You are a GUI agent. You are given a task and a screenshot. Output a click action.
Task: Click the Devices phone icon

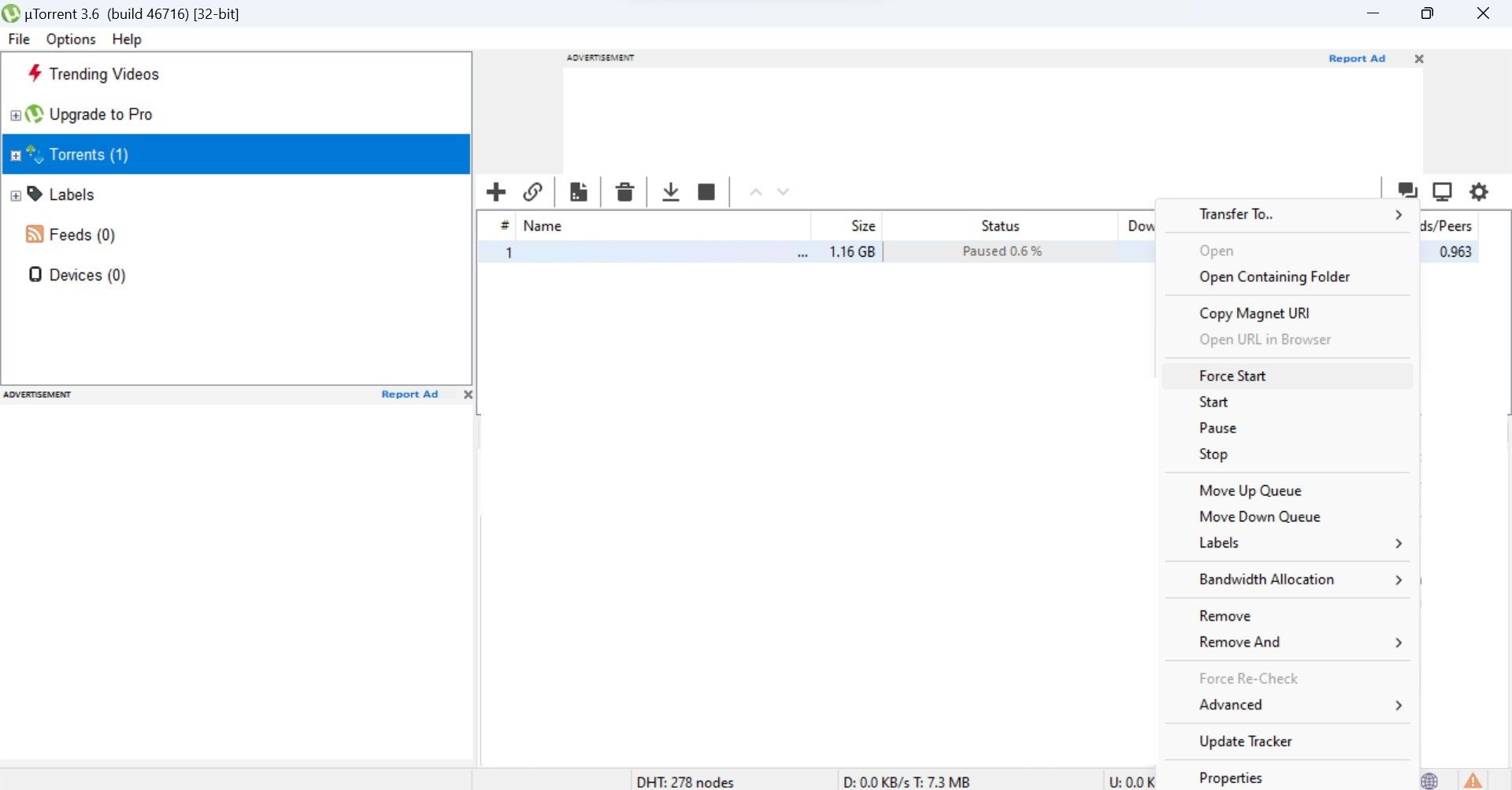click(35, 274)
